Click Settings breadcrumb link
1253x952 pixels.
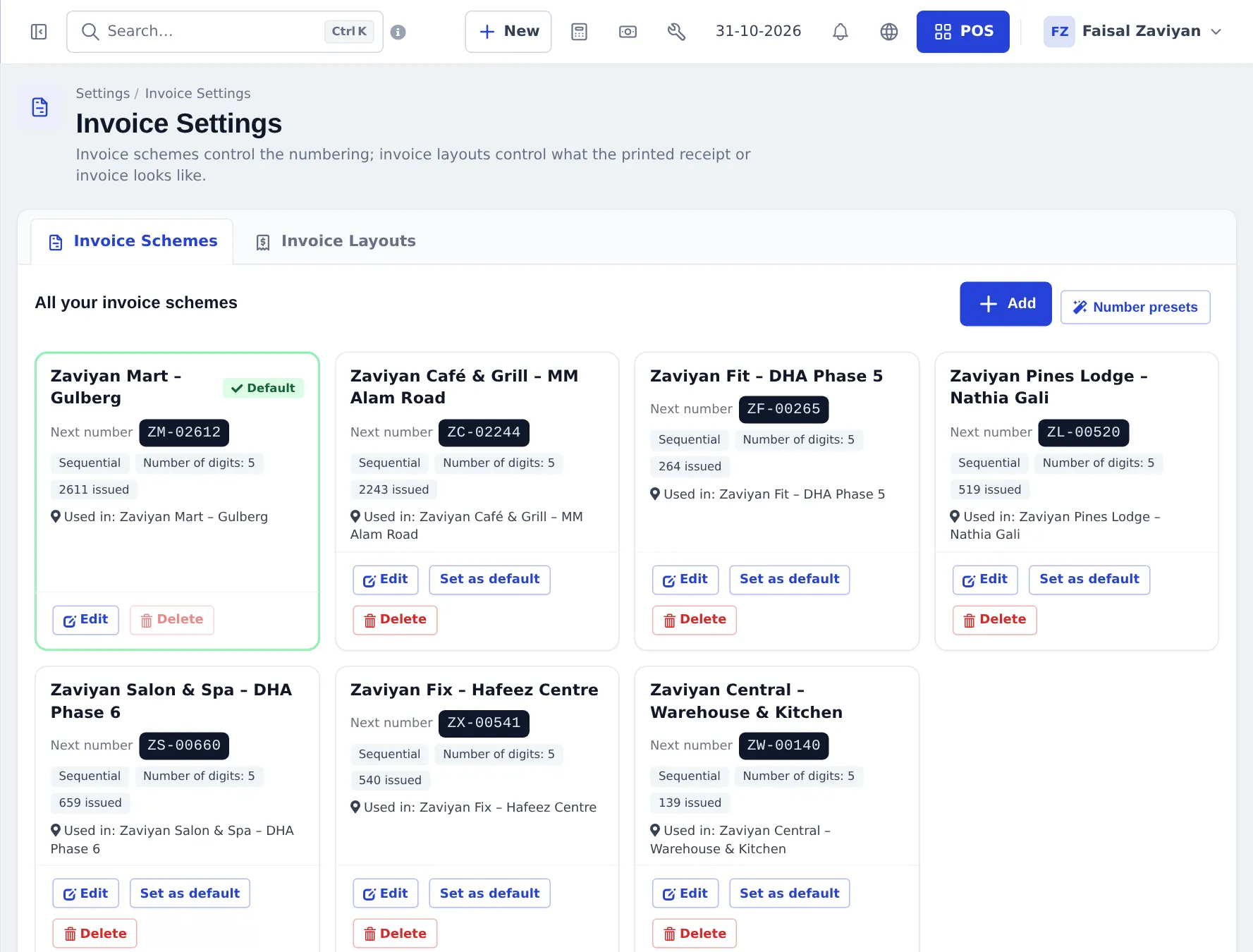103,93
